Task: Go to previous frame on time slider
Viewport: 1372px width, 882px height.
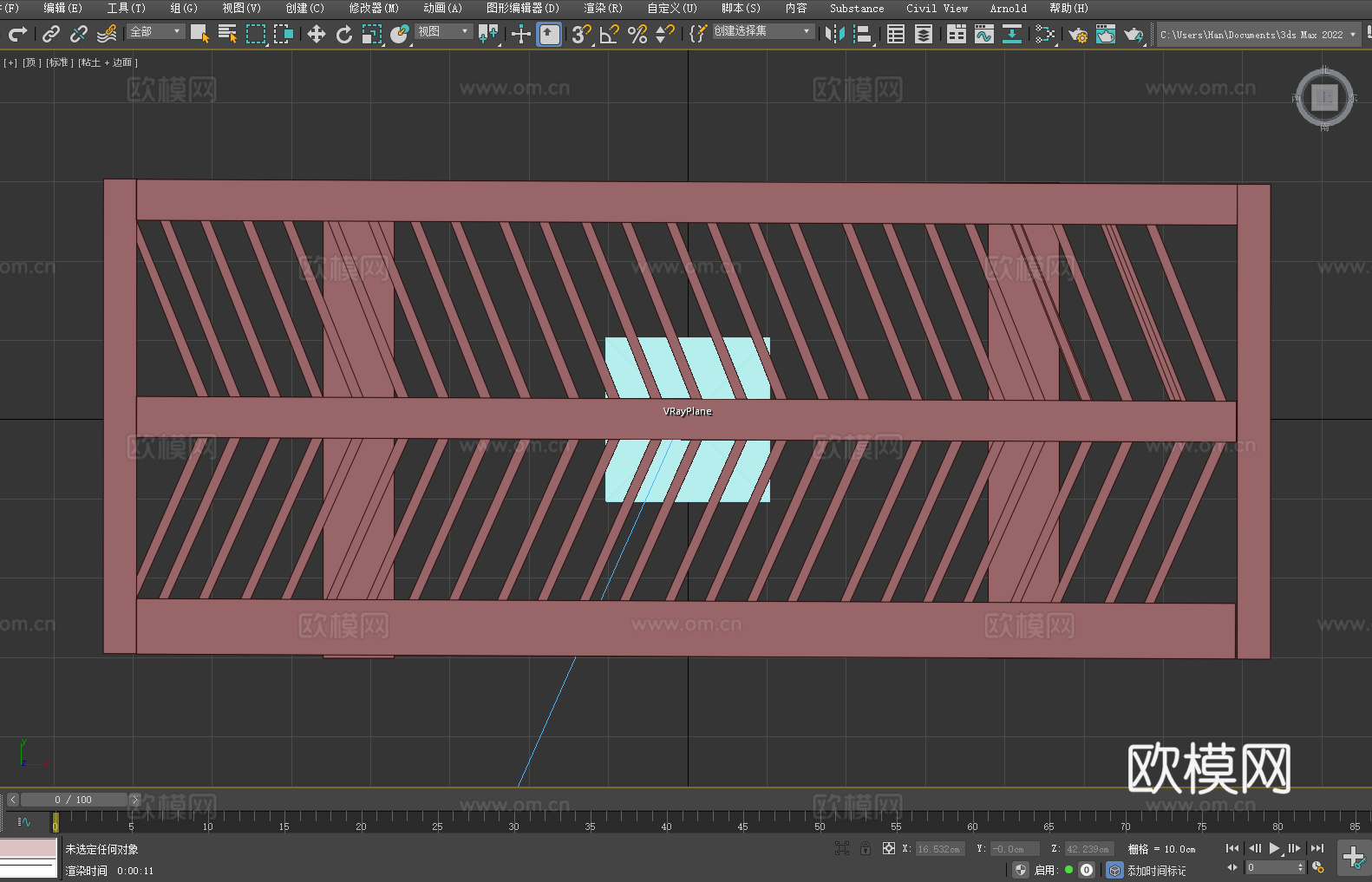Action: 13,800
